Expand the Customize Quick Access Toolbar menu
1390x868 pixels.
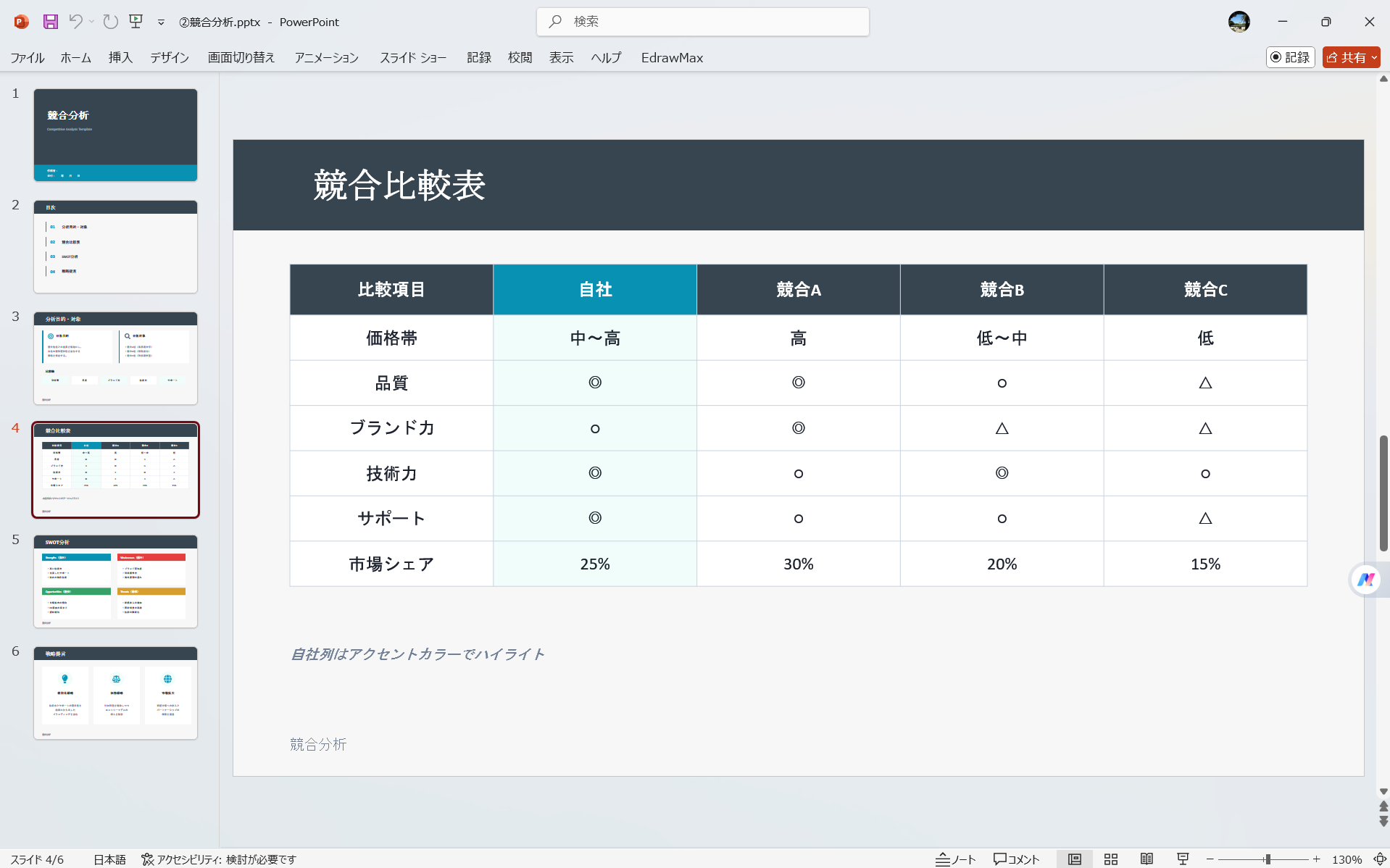pyautogui.click(x=161, y=22)
